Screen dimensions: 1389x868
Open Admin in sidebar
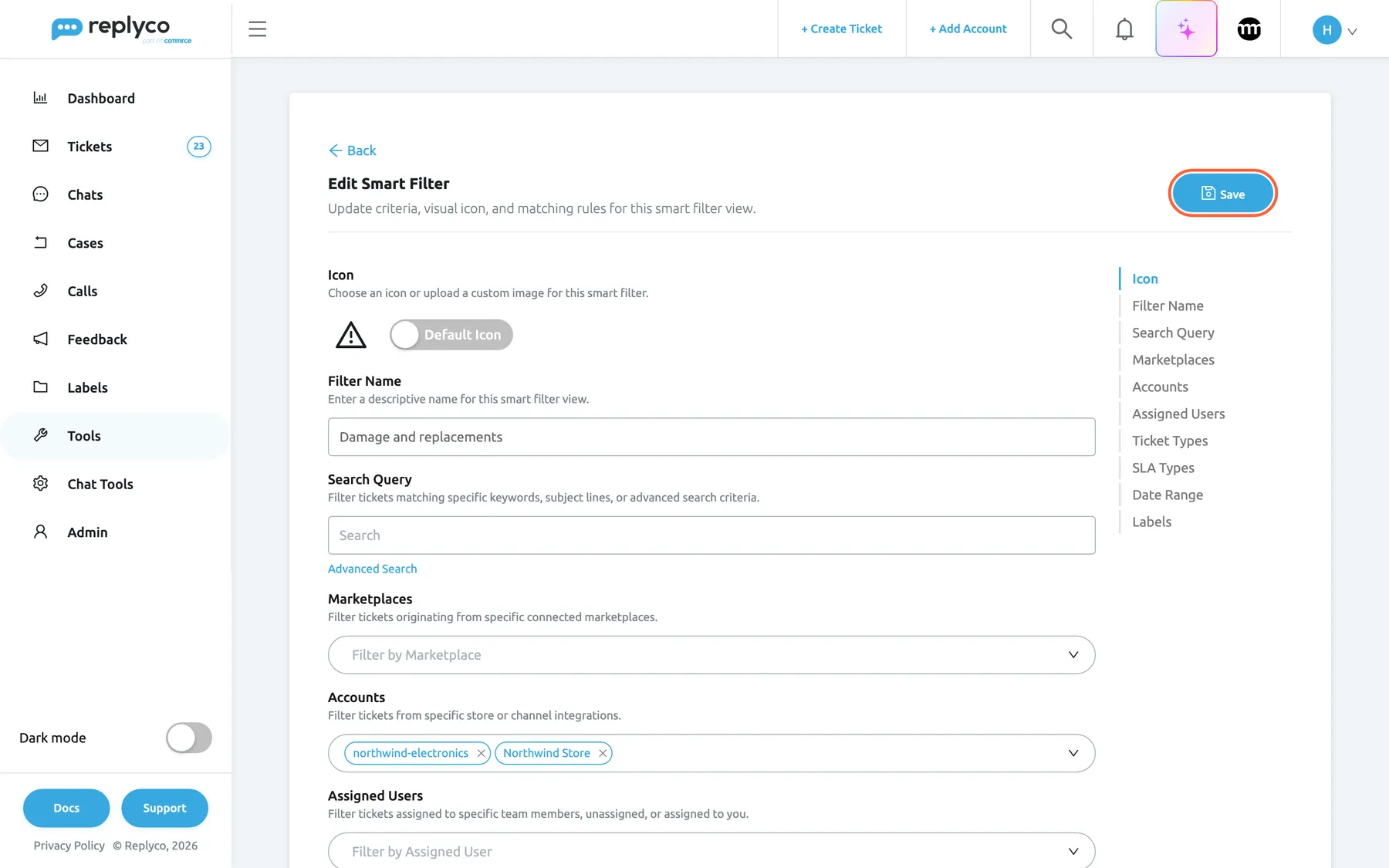tap(87, 532)
